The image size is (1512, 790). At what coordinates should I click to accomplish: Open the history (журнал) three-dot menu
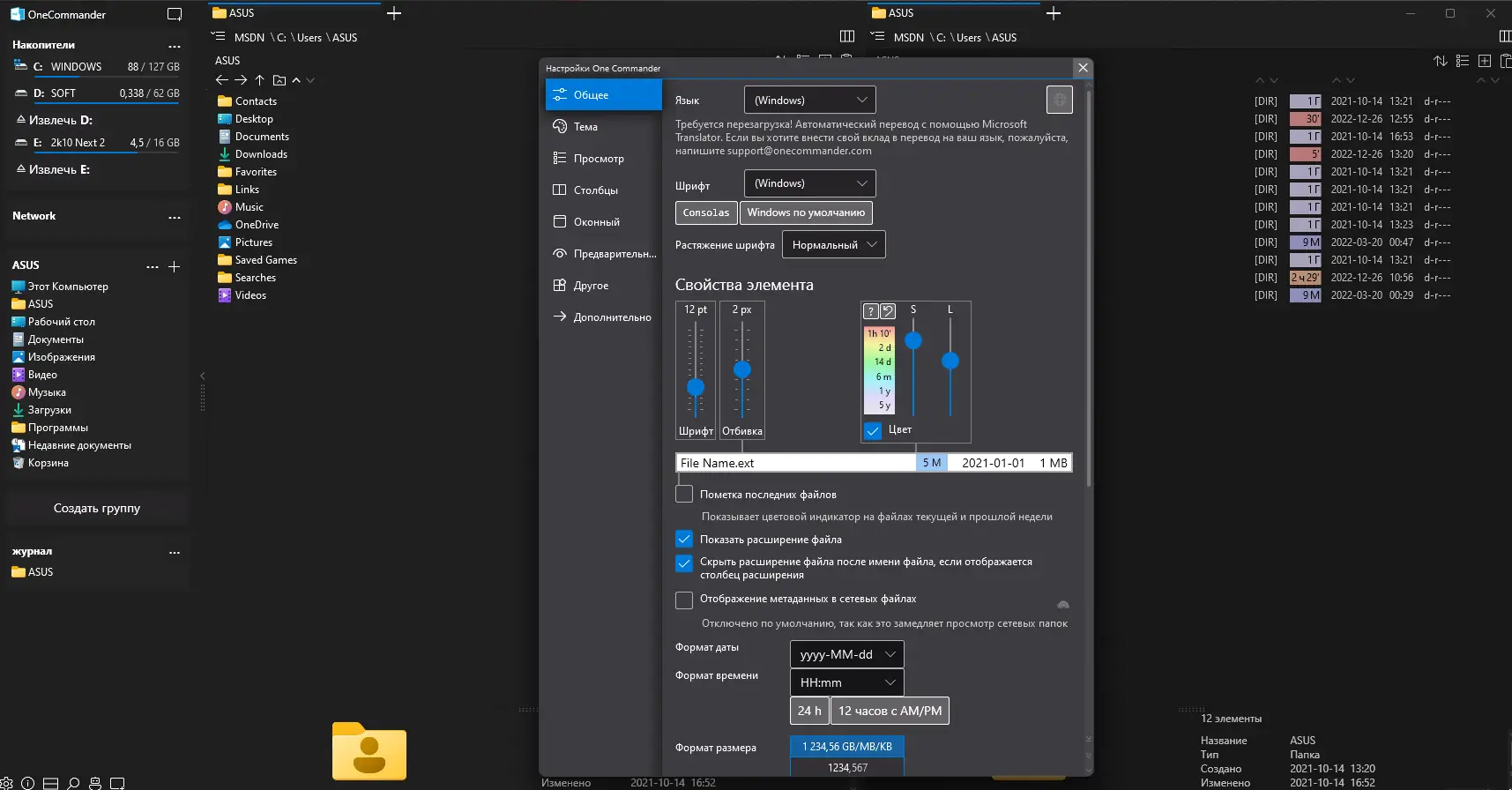click(175, 553)
